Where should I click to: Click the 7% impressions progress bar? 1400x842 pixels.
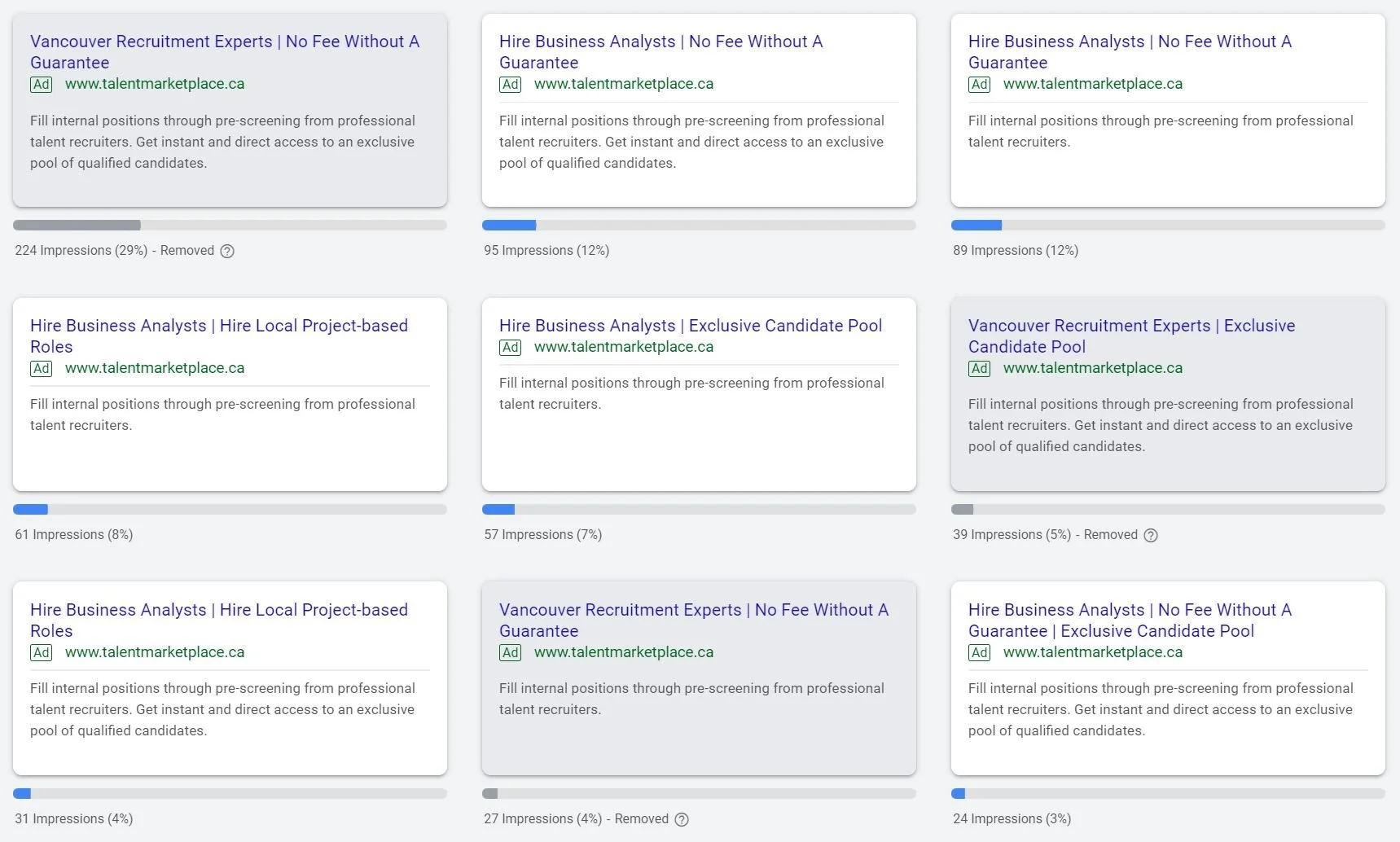click(699, 509)
